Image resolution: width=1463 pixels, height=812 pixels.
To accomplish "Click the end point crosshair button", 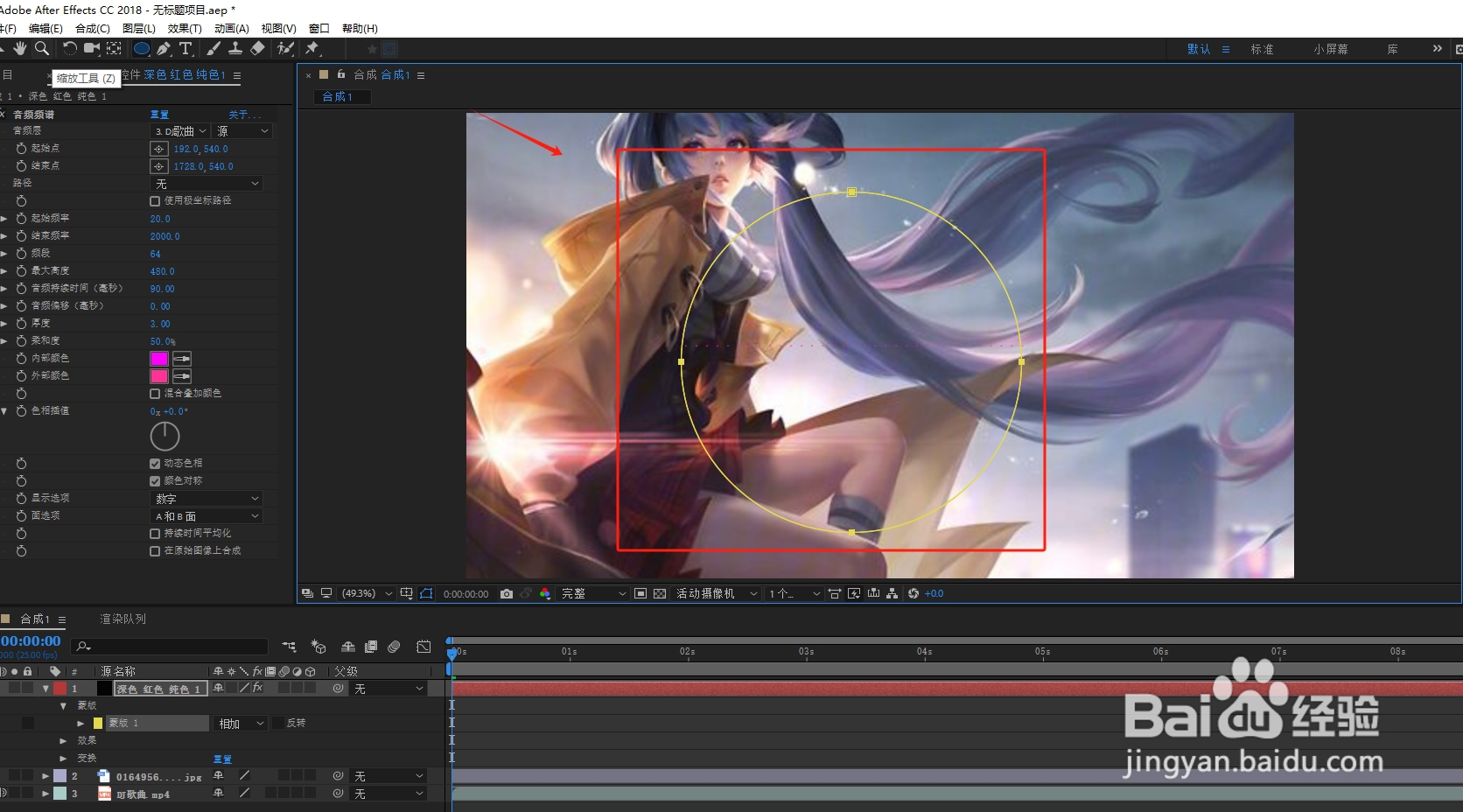I will (x=158, y=166).
